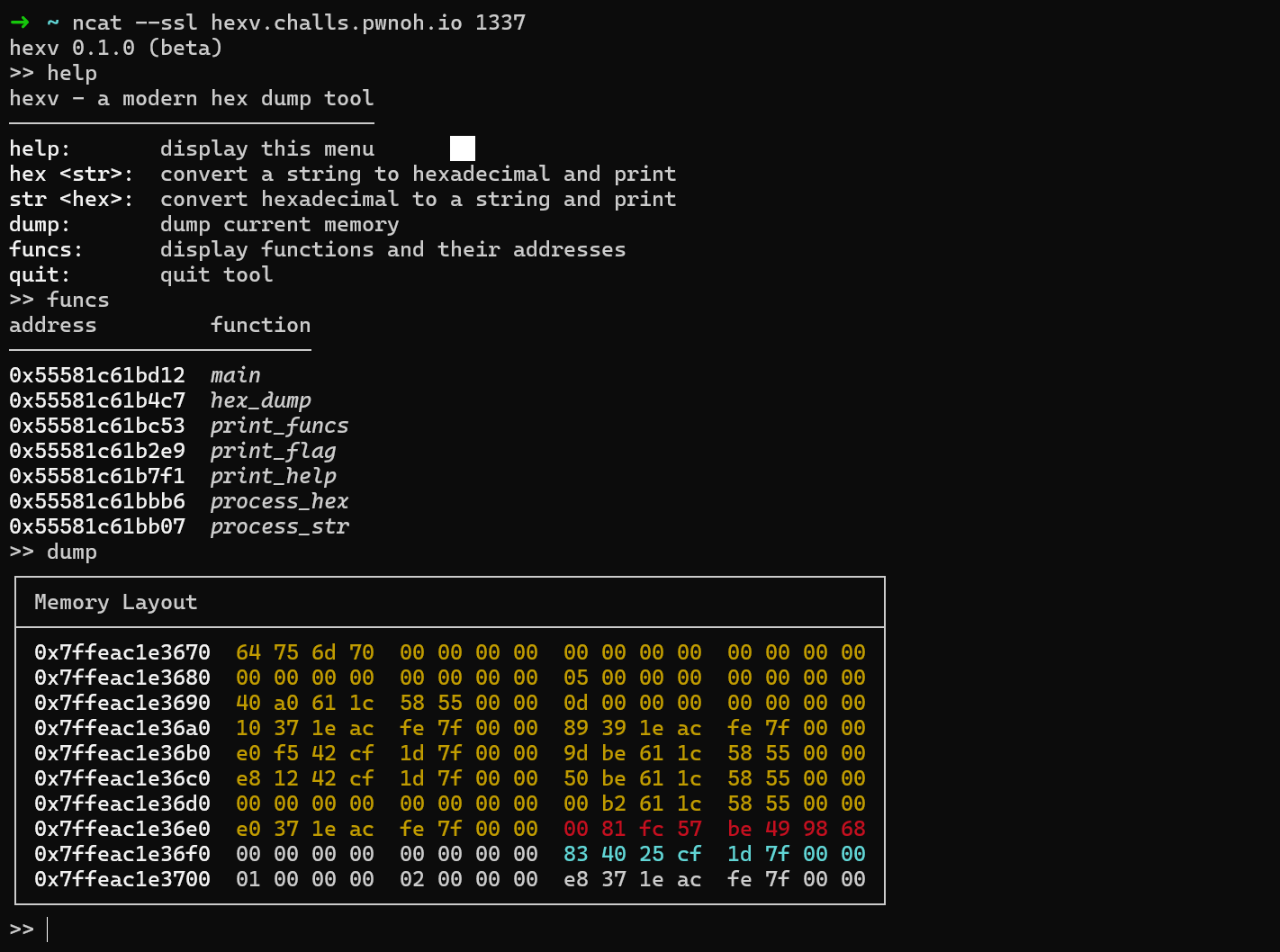1280x952 pixels.
Task: Click the tilde directory indicator
Action: (x=53, y=22)
